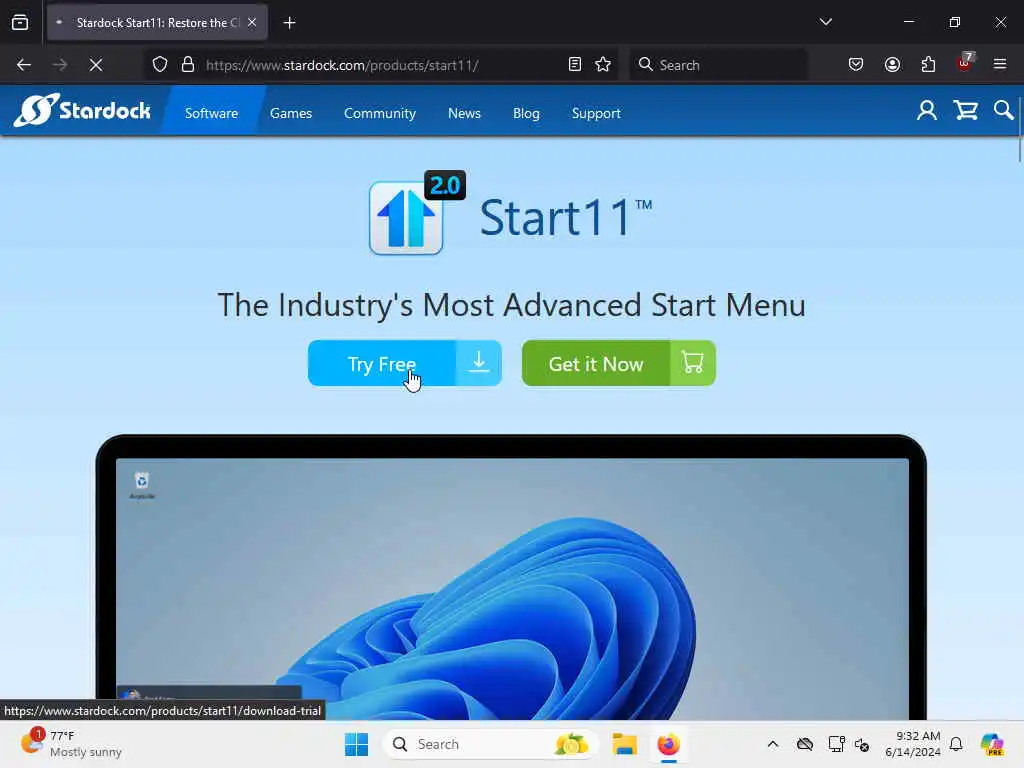The width and height of the screenshot is (1024, 768).
Task: Open the notification bell icon
Action: click(x=956, y=744)
